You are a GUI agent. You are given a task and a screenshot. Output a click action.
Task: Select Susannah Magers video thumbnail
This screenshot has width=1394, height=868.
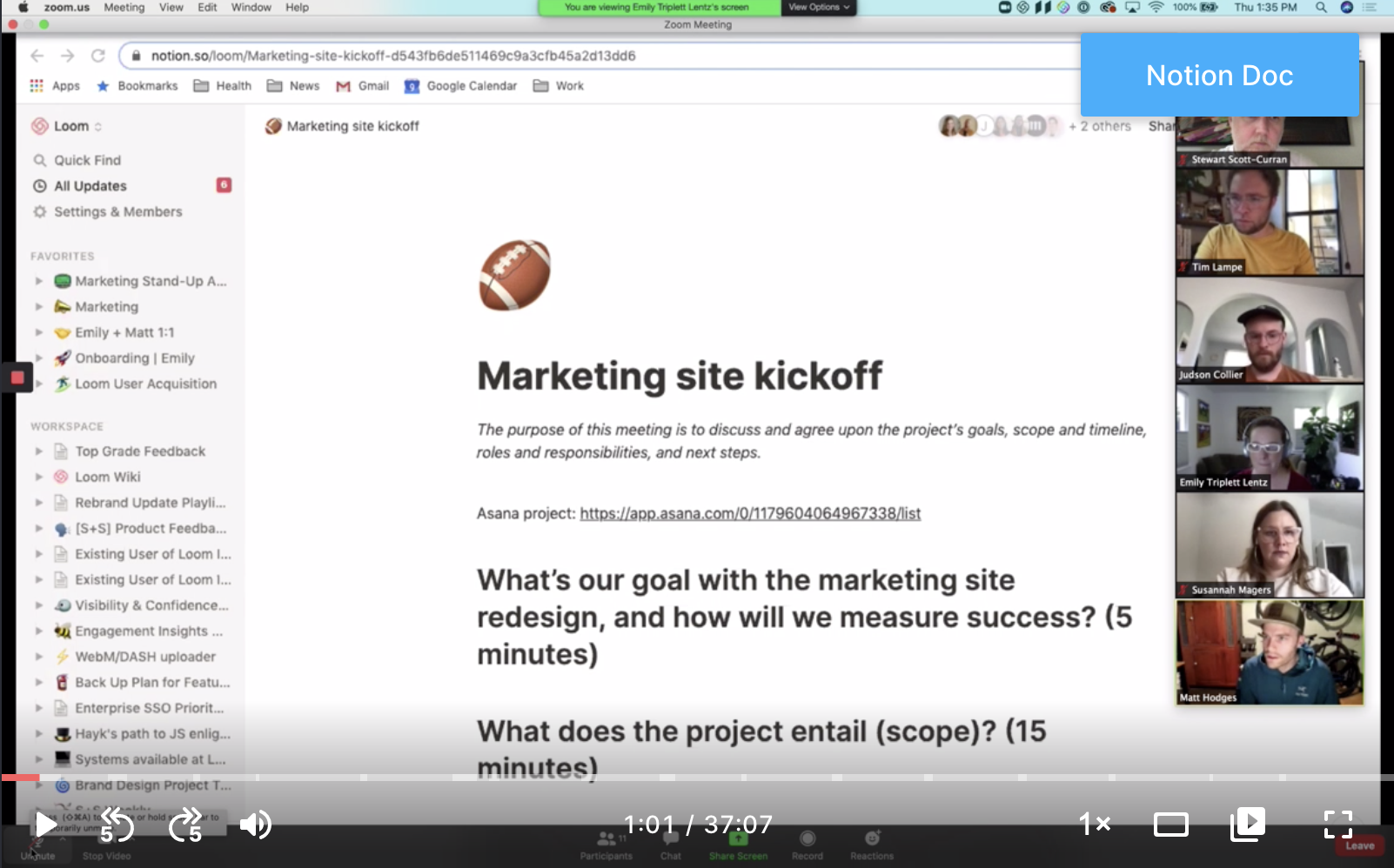pyautogui.click(x=1270, y=545)
